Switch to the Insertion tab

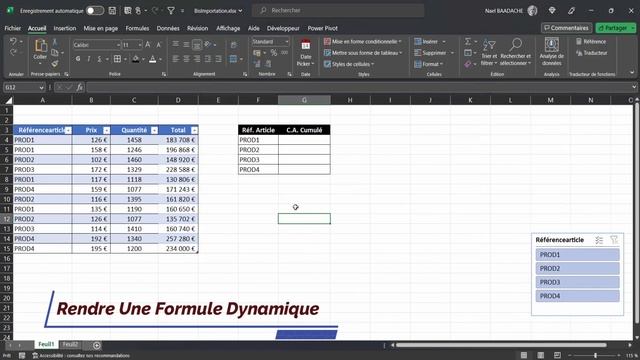coord(64,28)
